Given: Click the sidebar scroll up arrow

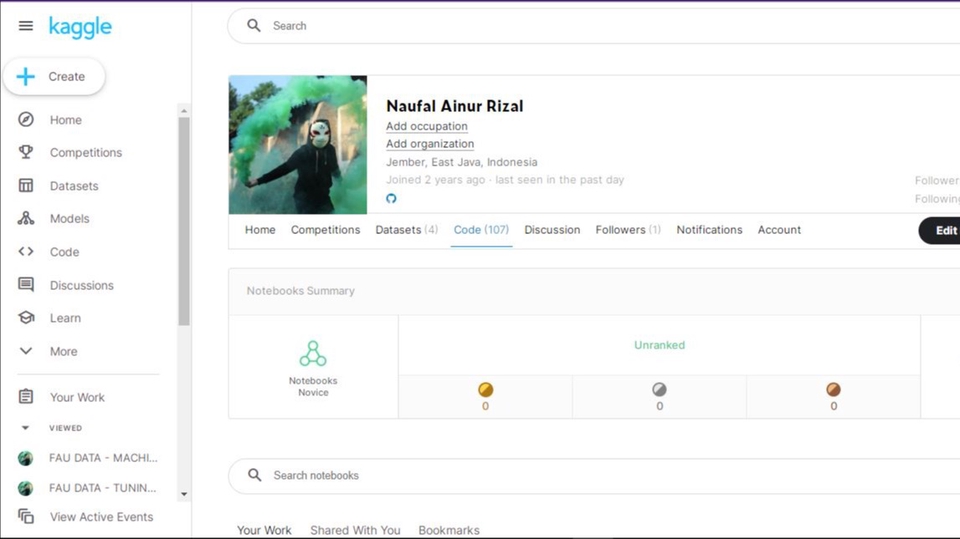Looking at the screenshot, I should tap(184, 111).
